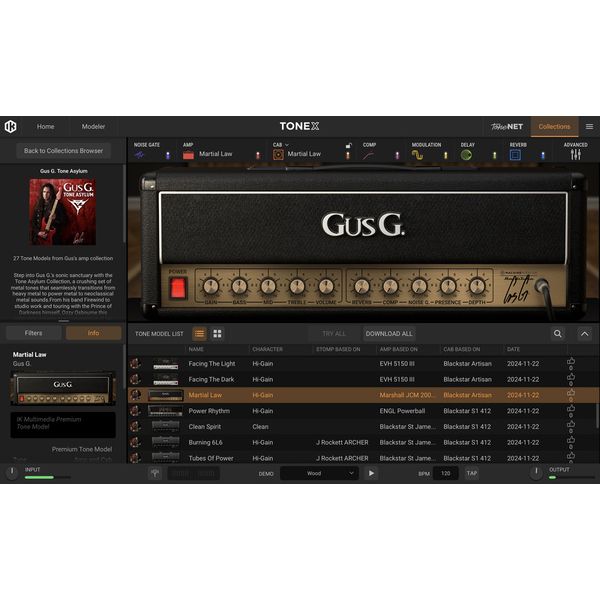Viewport: 600px width, 600px height.
Task: Sort list by STOMP BASED ON column
Action: (338, 349)
